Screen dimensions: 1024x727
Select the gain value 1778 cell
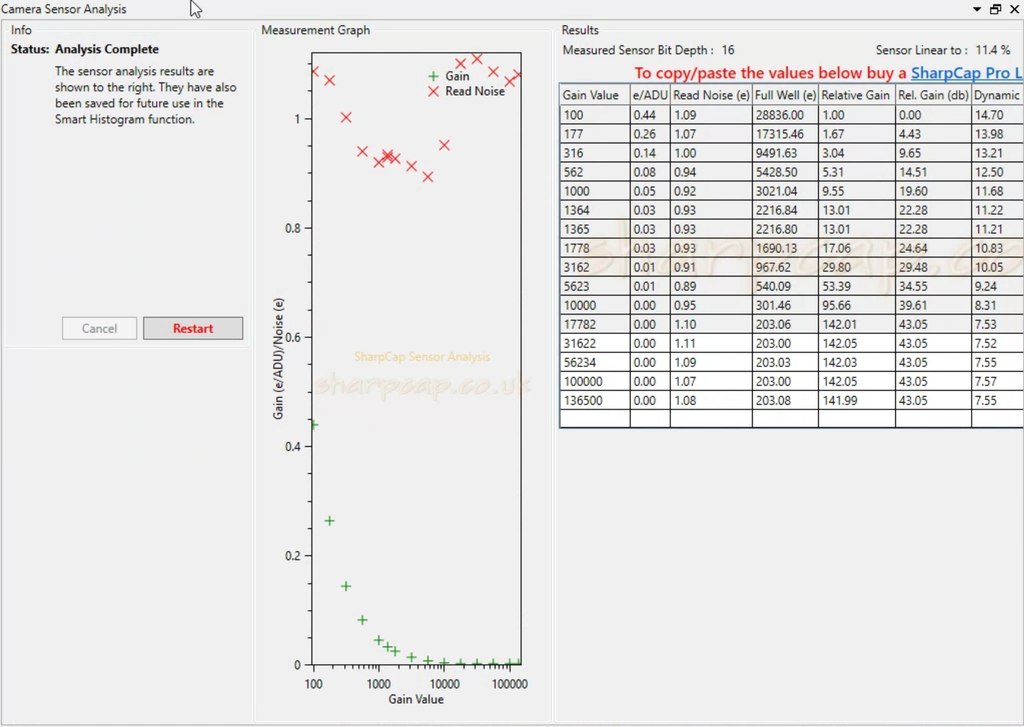click(x=595, y=248)
